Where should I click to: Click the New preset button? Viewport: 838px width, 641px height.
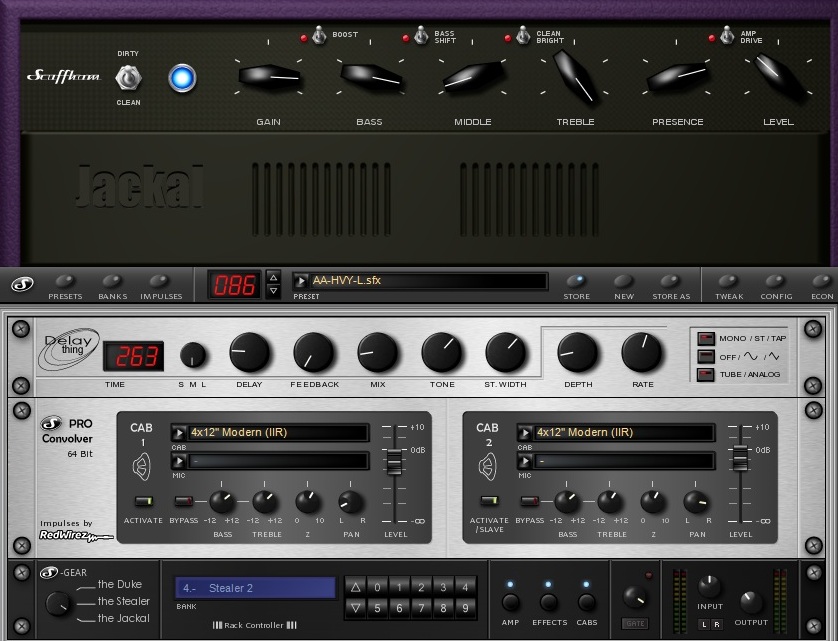coord(624,281)
